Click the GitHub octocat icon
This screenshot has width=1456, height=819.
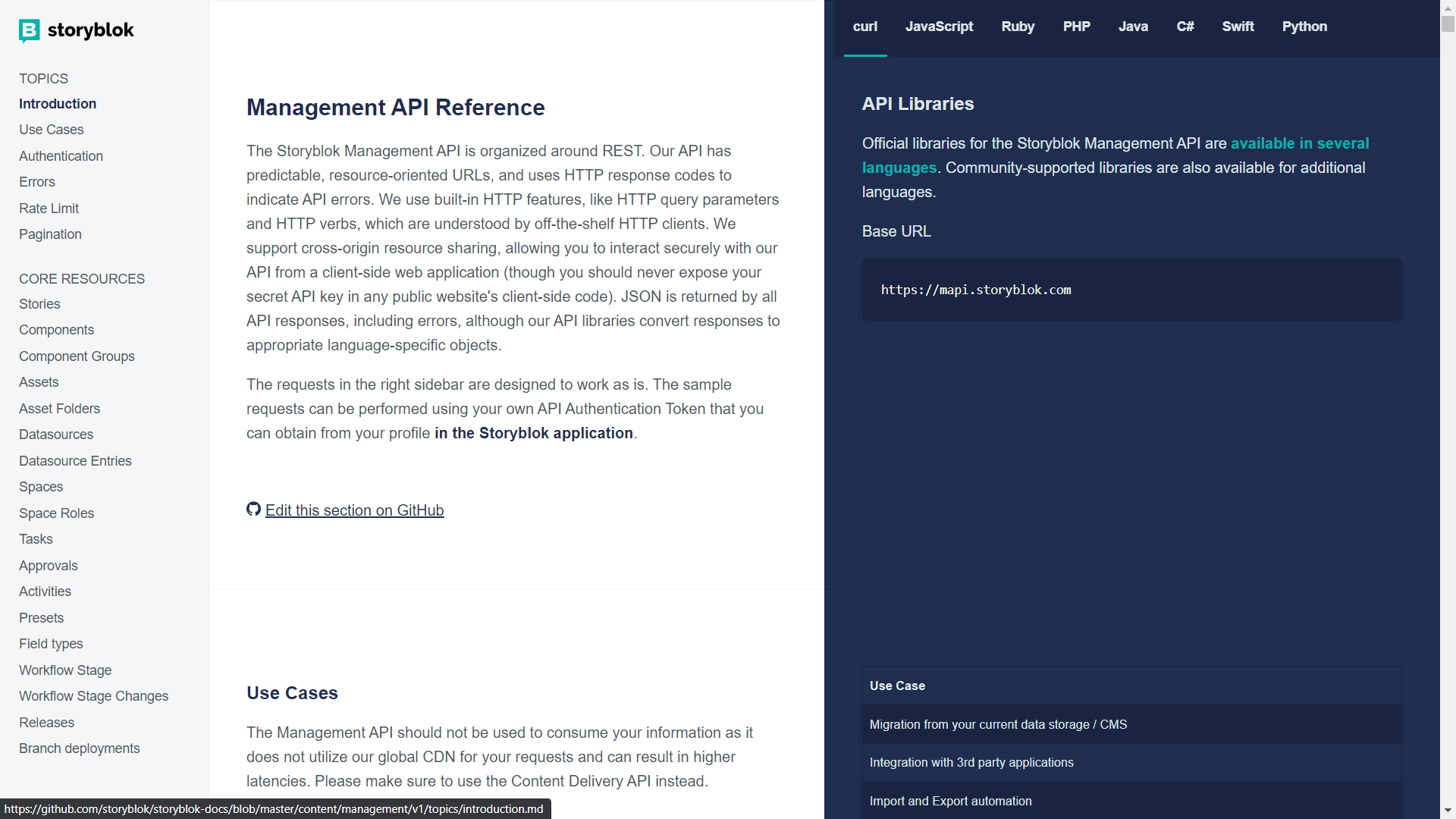(x=253, y=510)
